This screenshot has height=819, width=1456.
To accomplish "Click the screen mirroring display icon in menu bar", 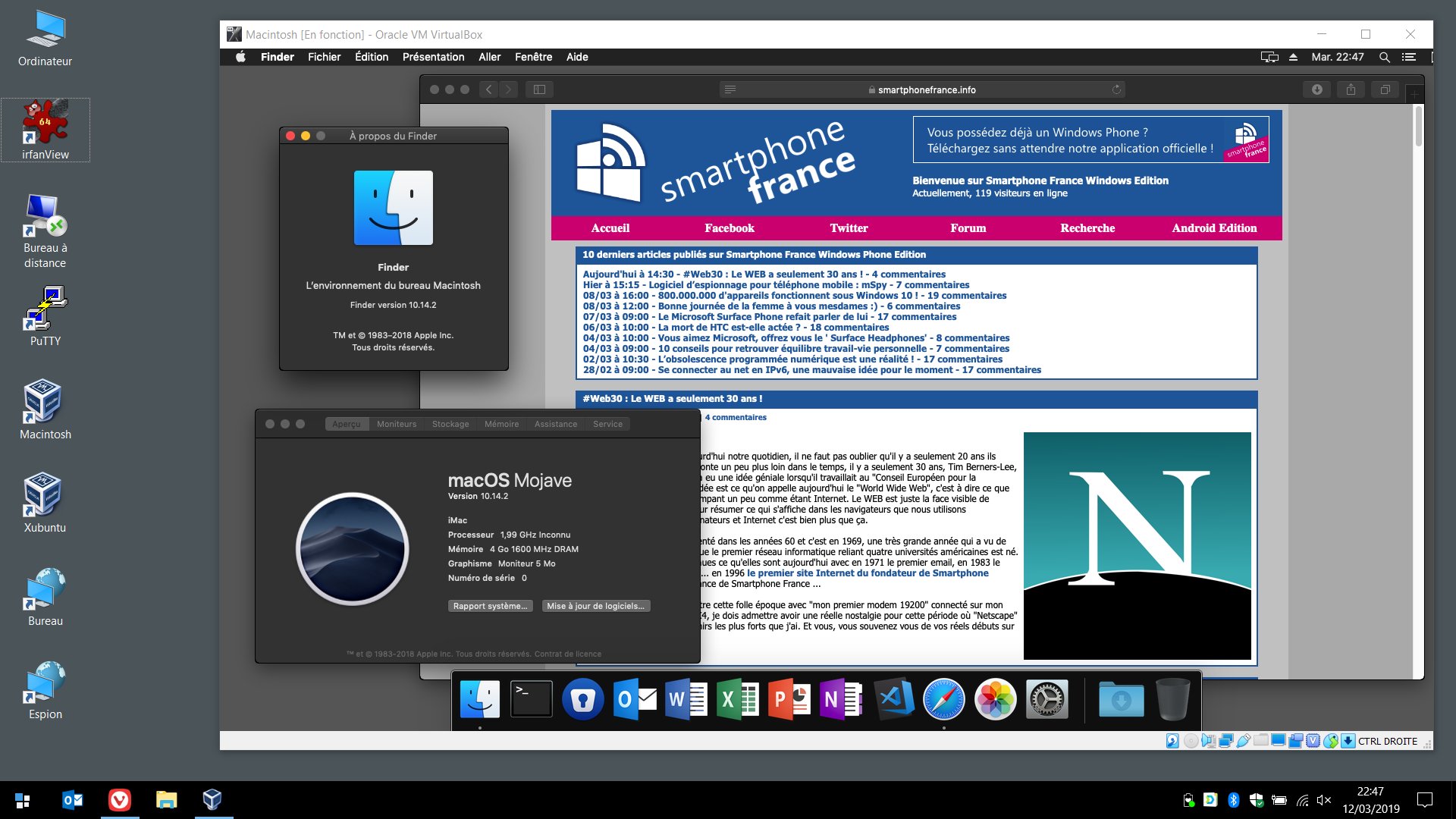I will click(1269, 57).
